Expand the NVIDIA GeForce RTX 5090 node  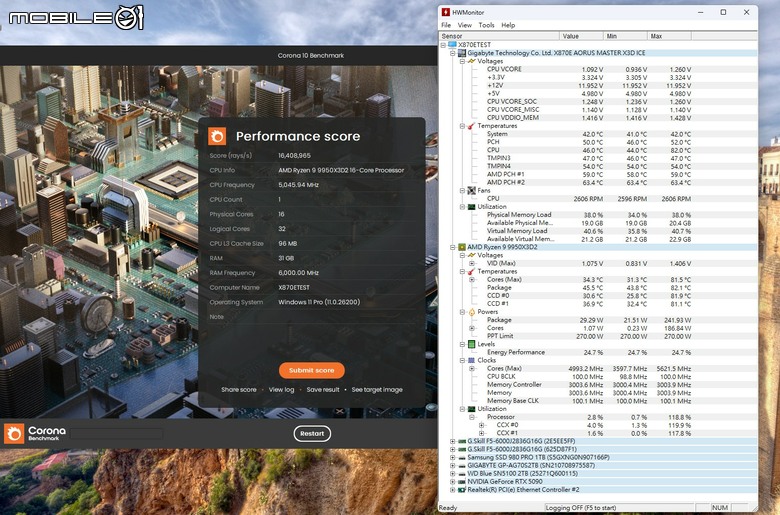pos(453,482)
